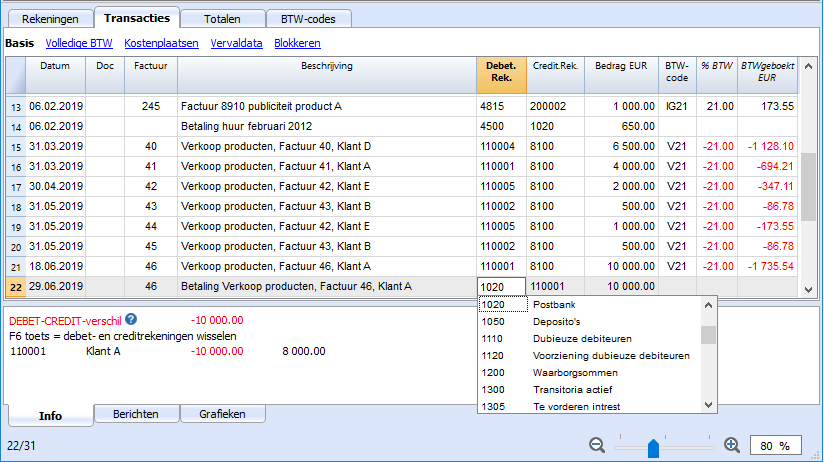This screenshot has width=824, height=462.
Task: Click 'Betaling Verkoop producten, Factuur 46, Klant A'
Action: [x=327, y=286]
